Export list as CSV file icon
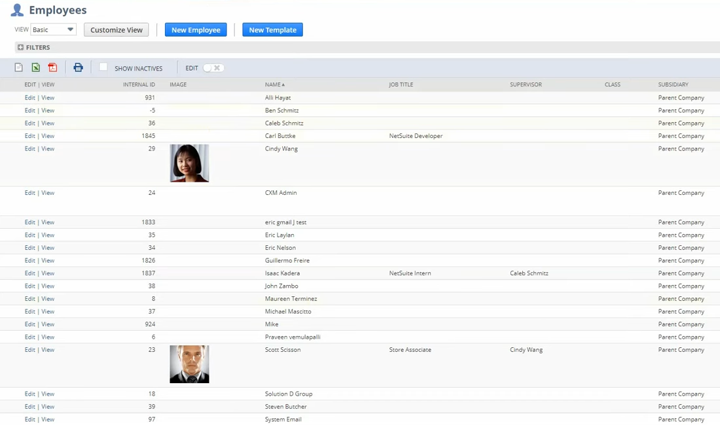This screenshot has width=720, height=425. click(x=18, y=67)
